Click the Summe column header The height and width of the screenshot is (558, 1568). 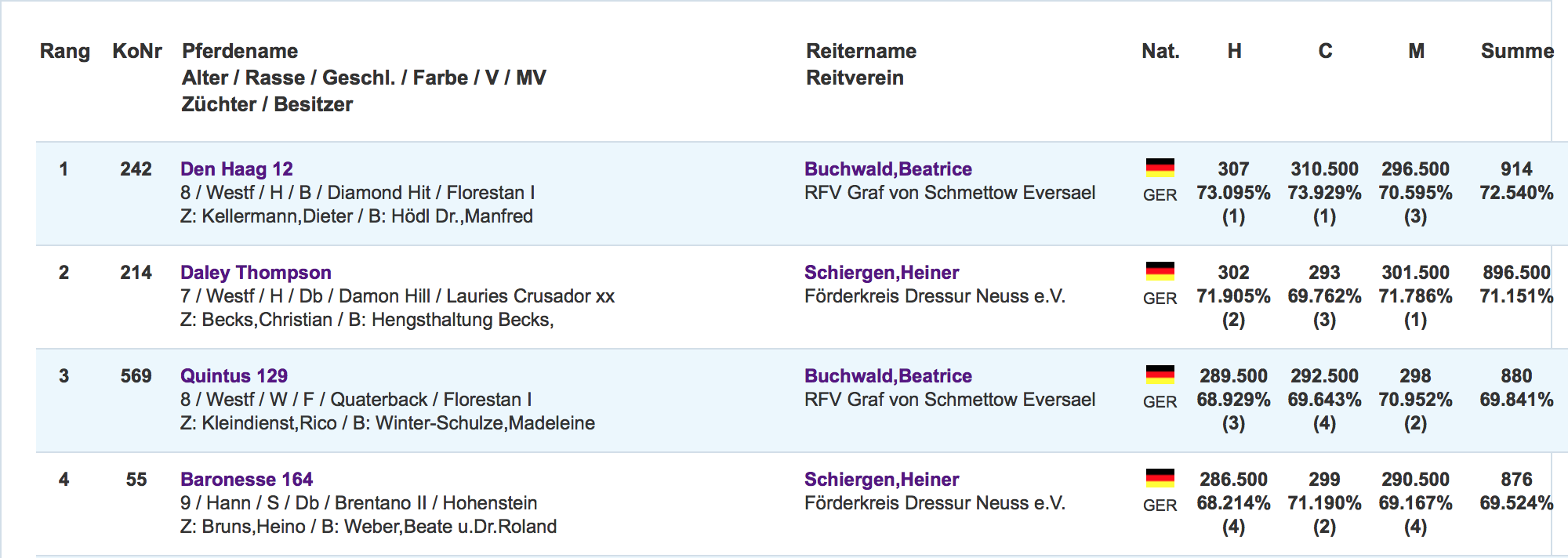1517,52
